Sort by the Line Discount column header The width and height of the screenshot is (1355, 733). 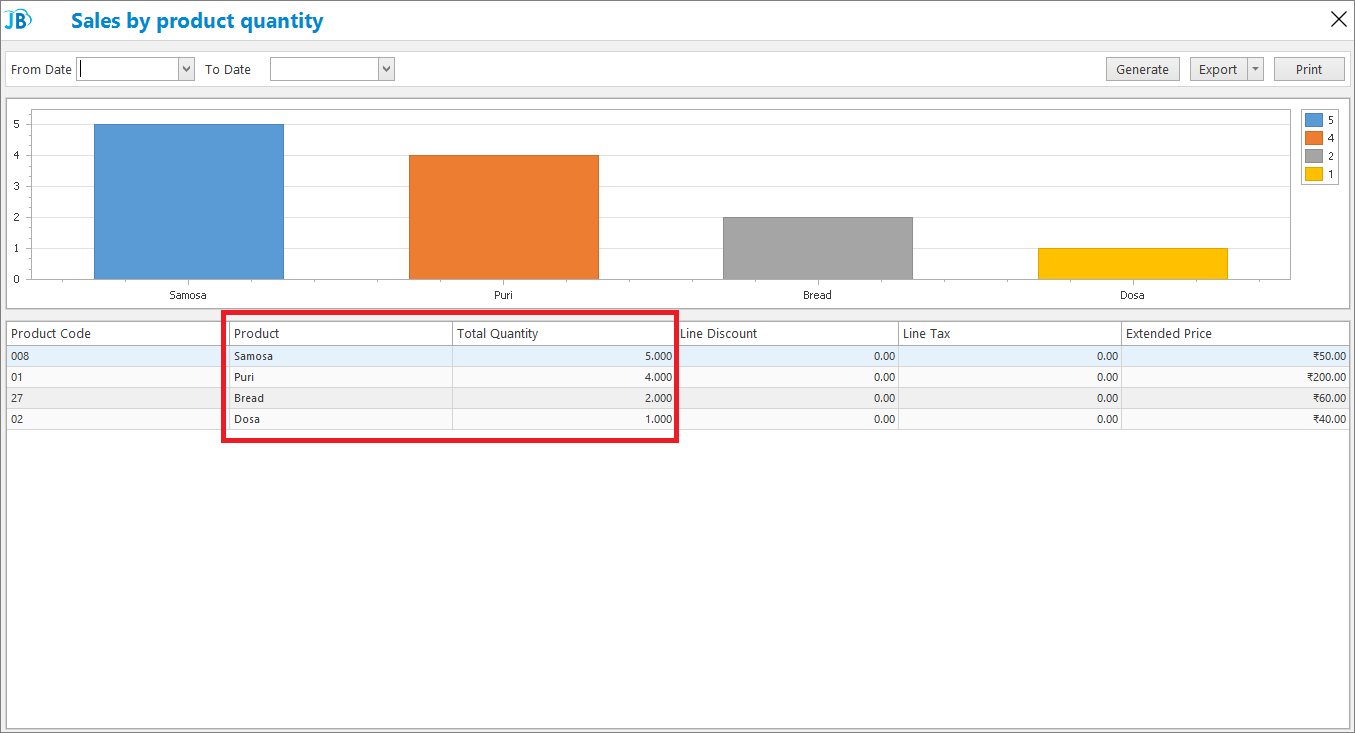coord(787,333)
